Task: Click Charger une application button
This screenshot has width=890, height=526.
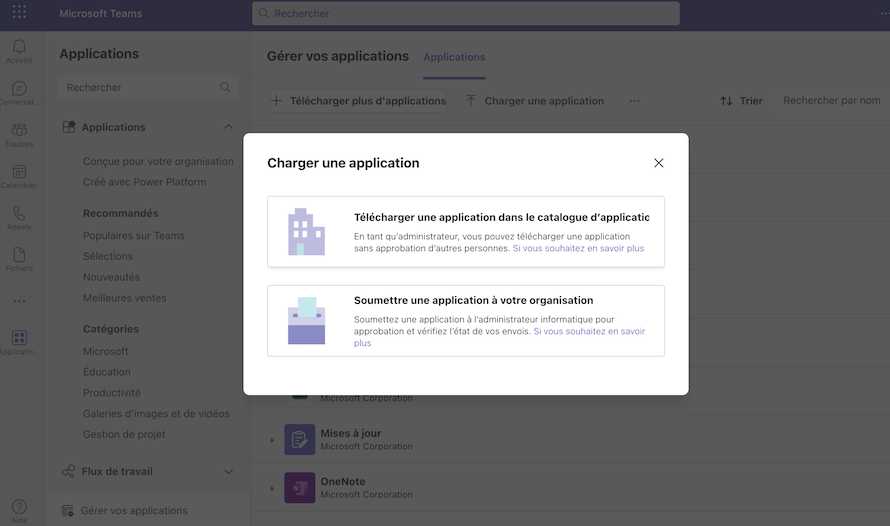Action: (535, 101)
